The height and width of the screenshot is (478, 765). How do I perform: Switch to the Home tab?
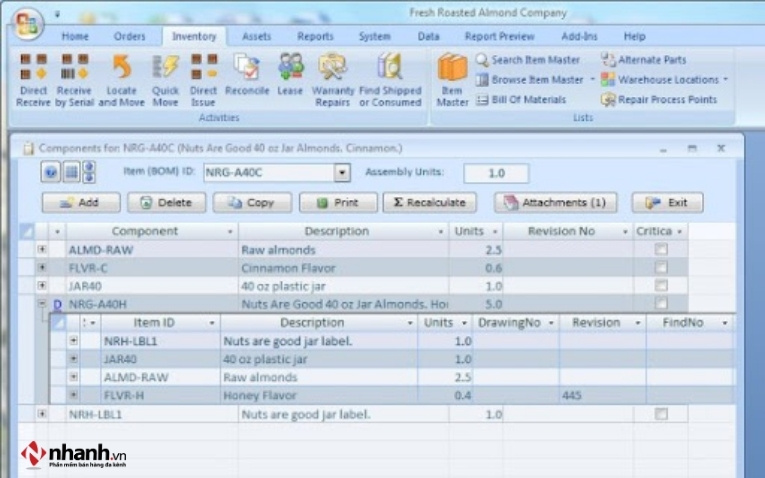coord(75,37)
